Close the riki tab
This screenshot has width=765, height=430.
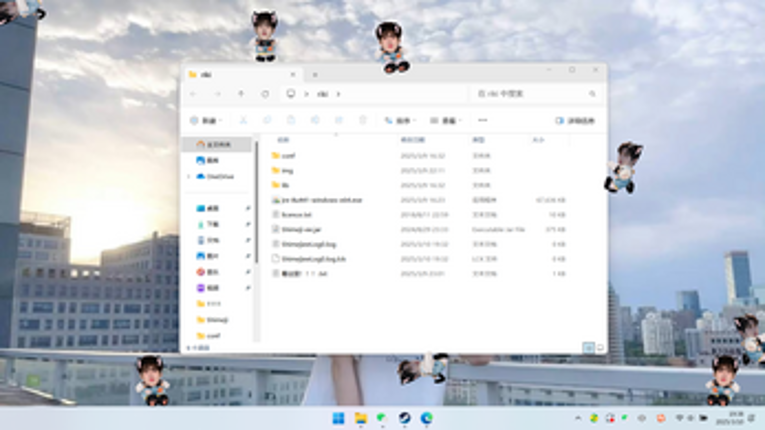(293, 75)
